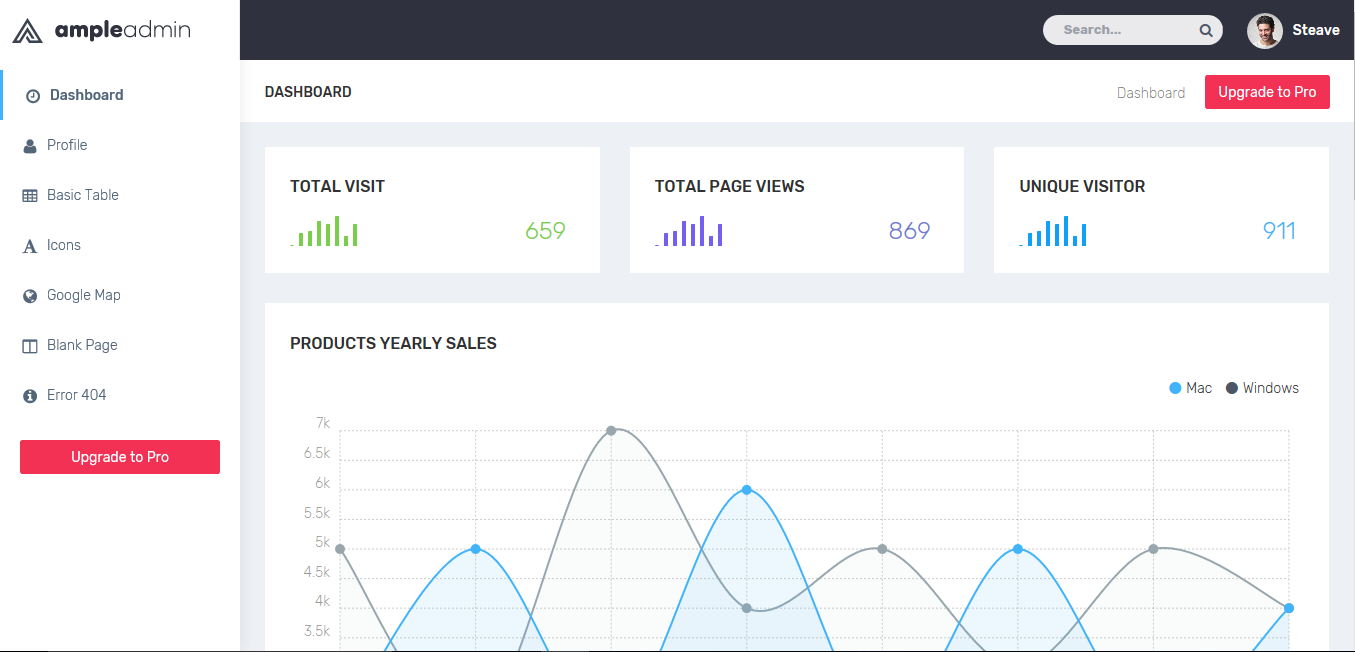Click the Mac legend label

click(x=1199, y=388)
